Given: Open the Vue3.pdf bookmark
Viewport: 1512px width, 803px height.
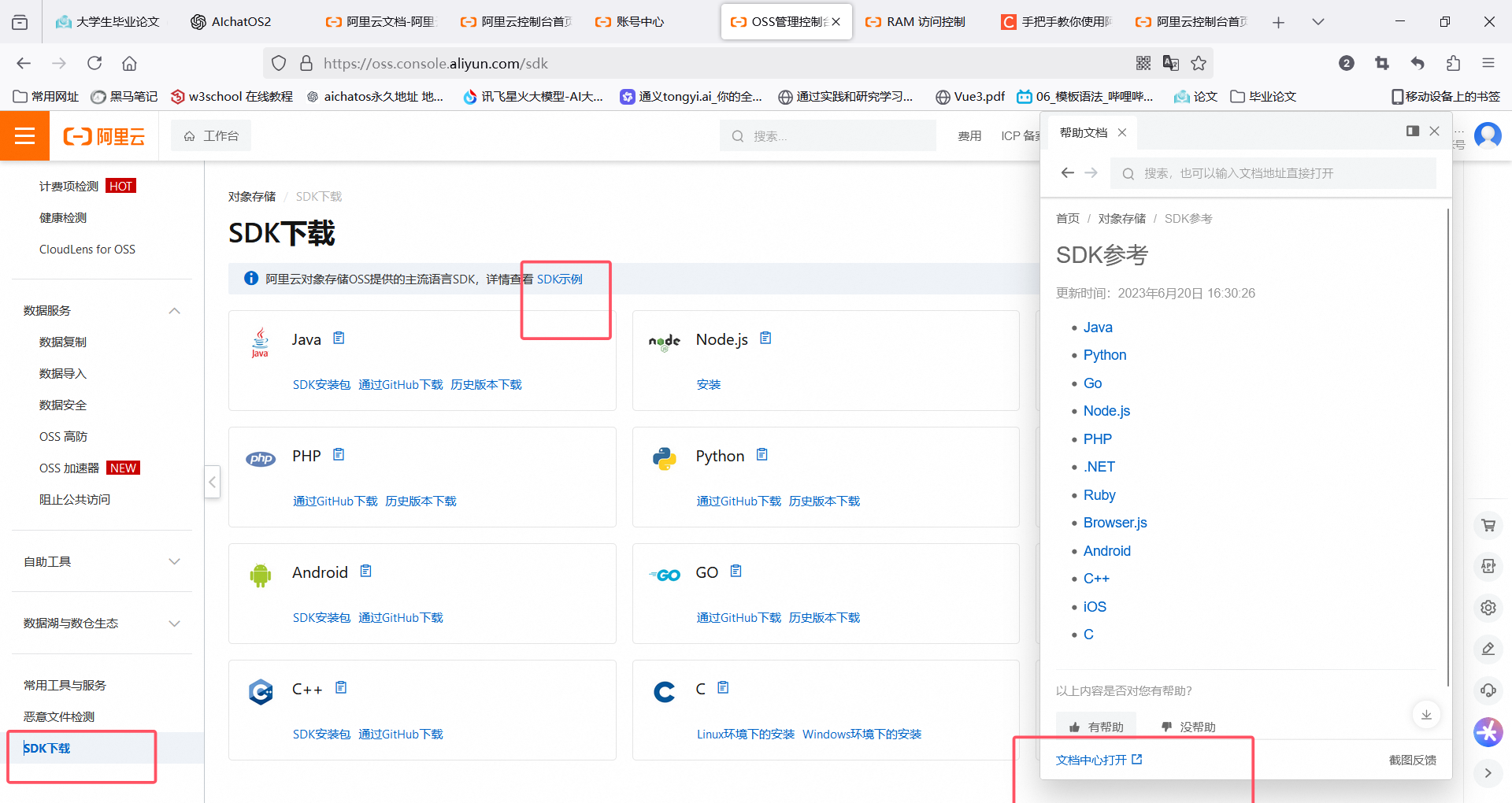Looking at the screenshot, I should (x=970, y=97).
